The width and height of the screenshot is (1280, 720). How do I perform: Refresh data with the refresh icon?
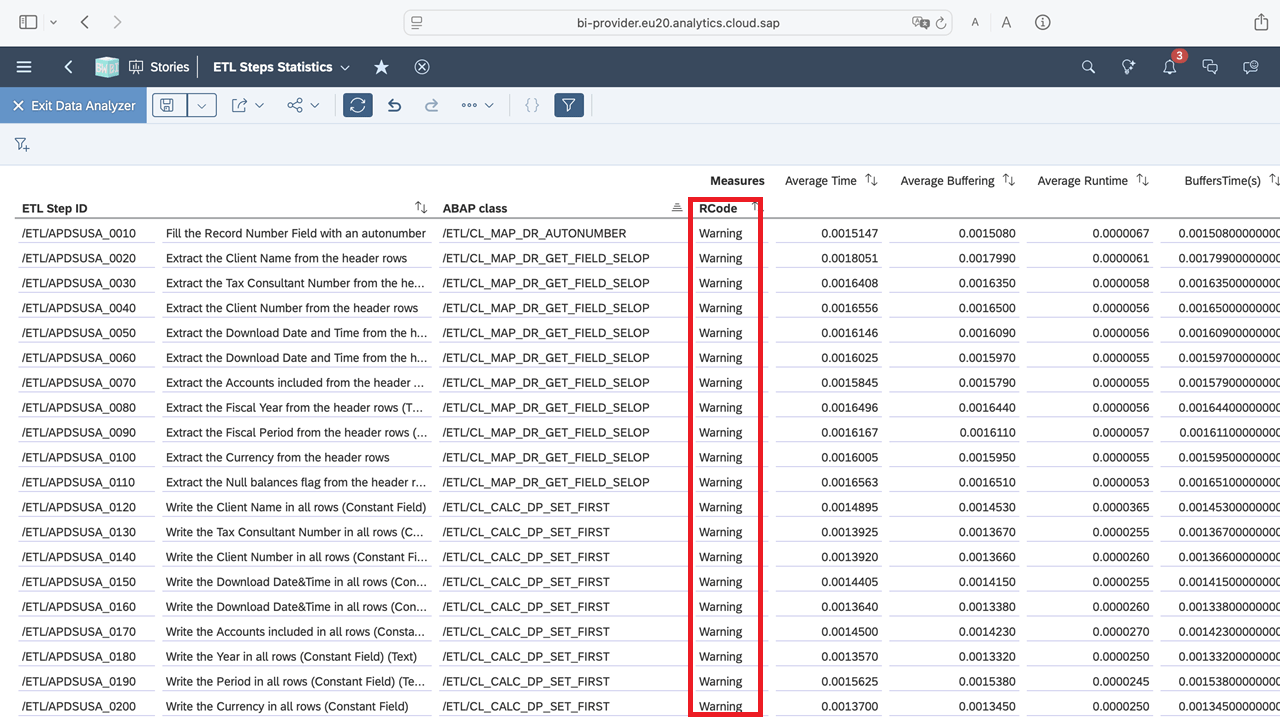pos(357,105)
